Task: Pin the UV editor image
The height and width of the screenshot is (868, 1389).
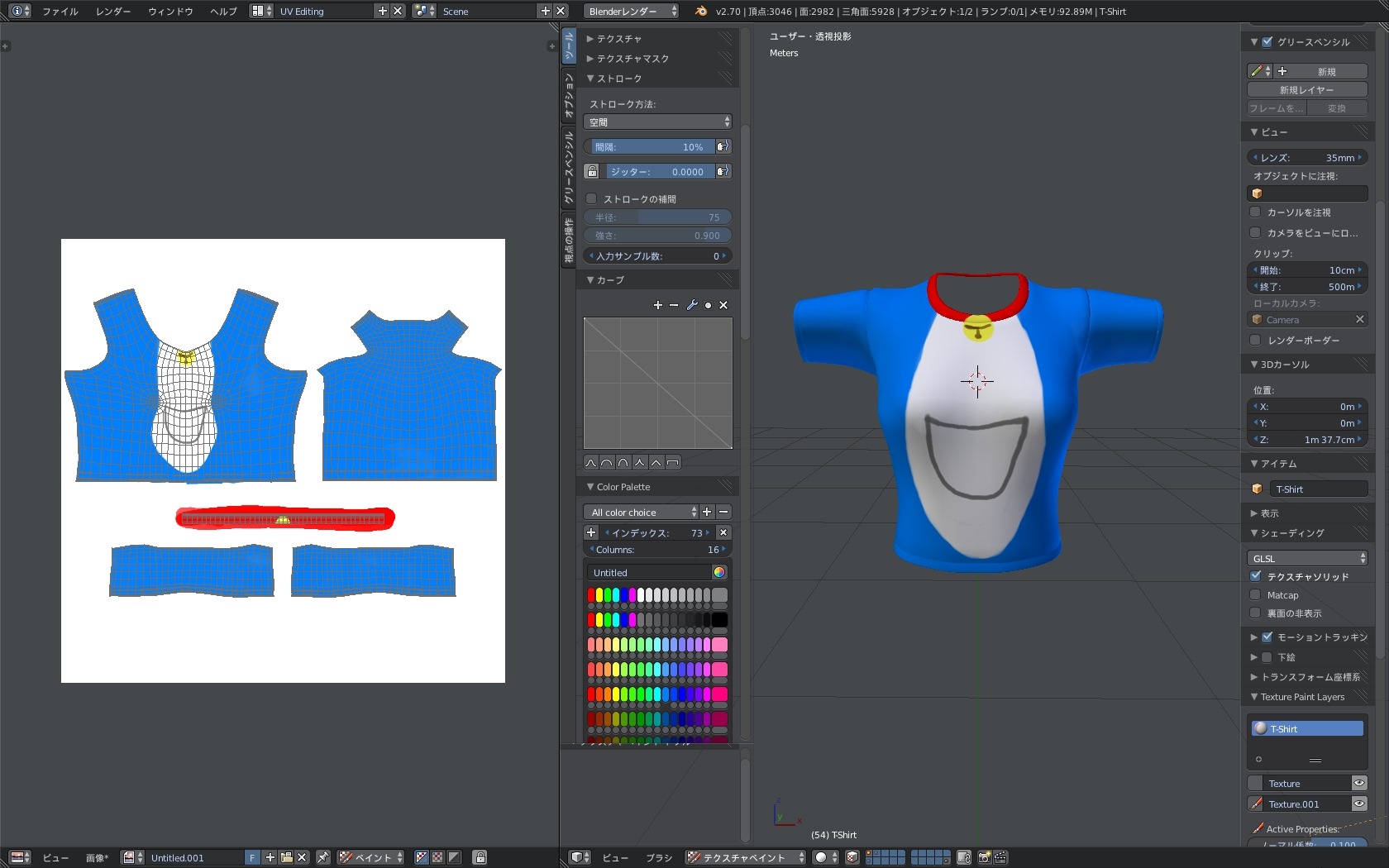Action: pyautogui.click(x=323, y=857)
